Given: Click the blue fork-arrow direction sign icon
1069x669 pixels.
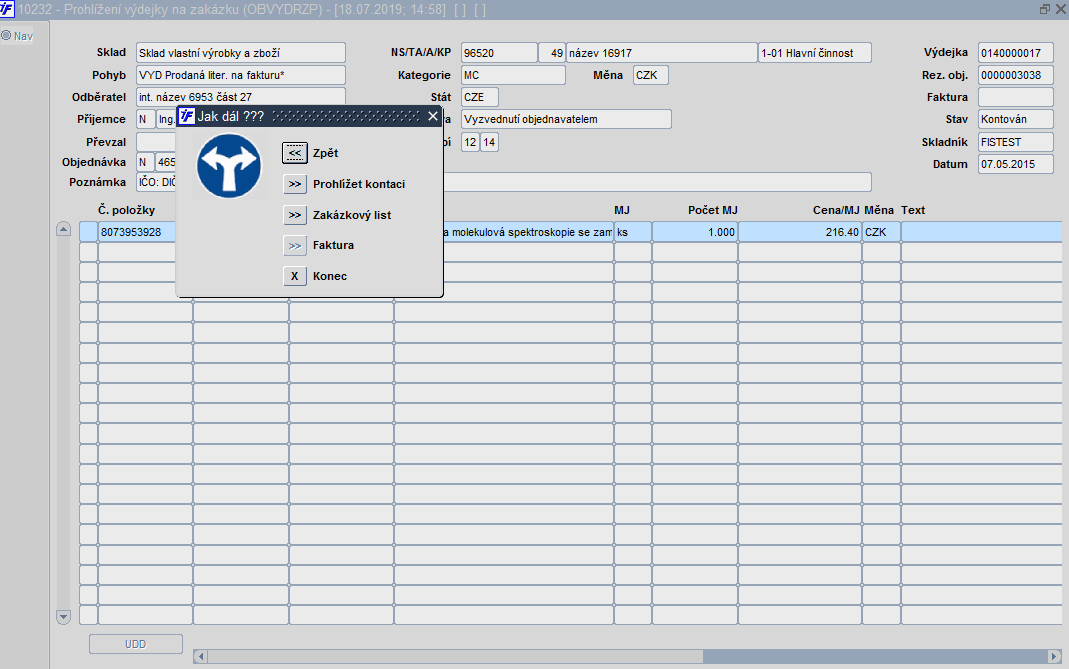Looking at the screenshot, I should click(x=229, y=165).
